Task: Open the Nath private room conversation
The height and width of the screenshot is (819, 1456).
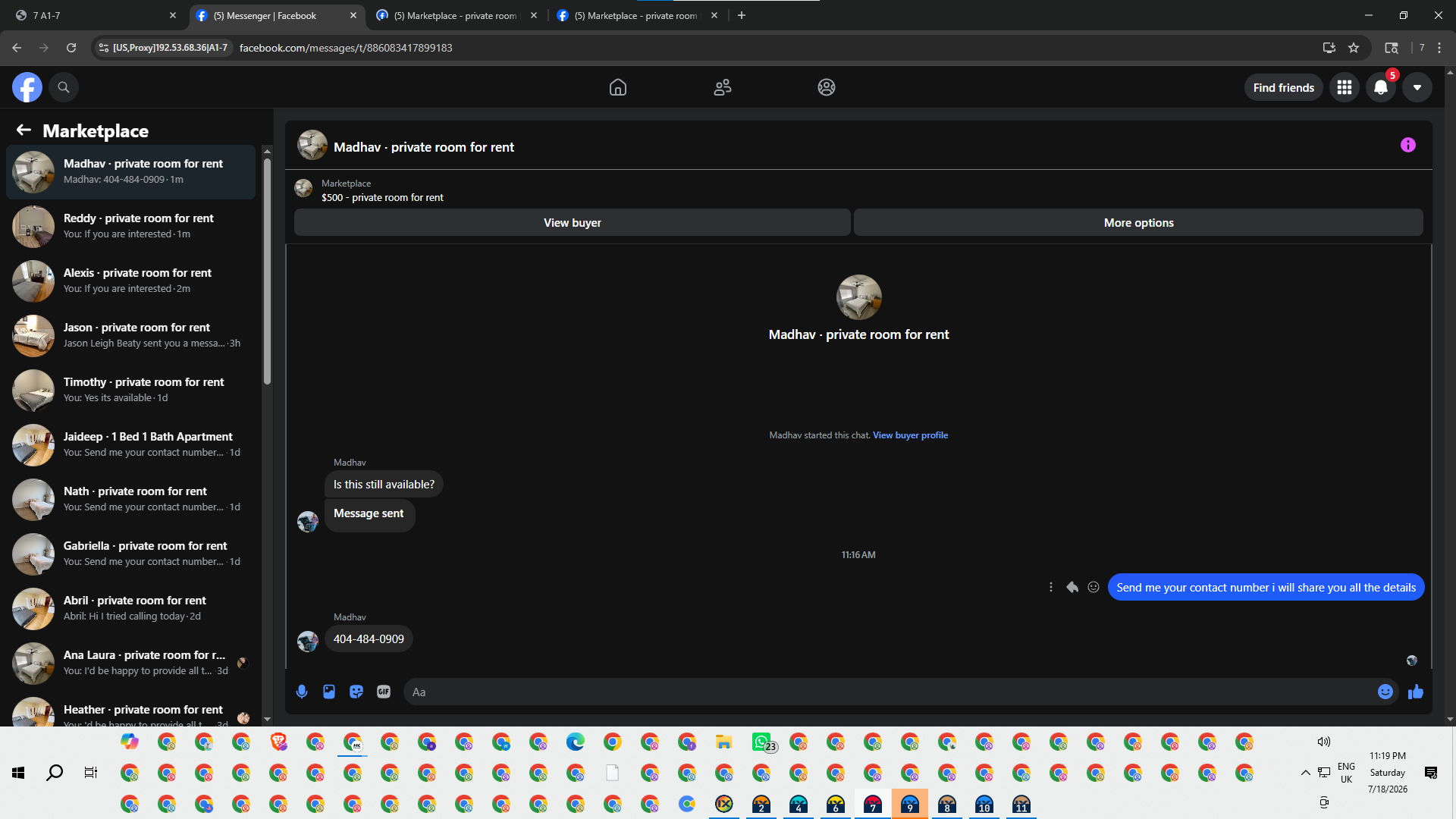Action: pos(131,500)
